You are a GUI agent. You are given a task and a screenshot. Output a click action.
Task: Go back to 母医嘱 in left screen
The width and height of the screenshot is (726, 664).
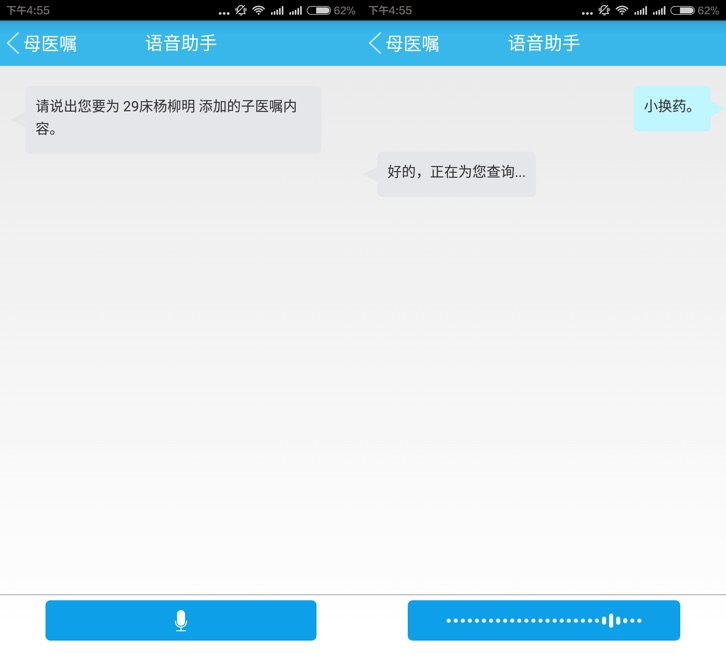(x=42, y=44)
